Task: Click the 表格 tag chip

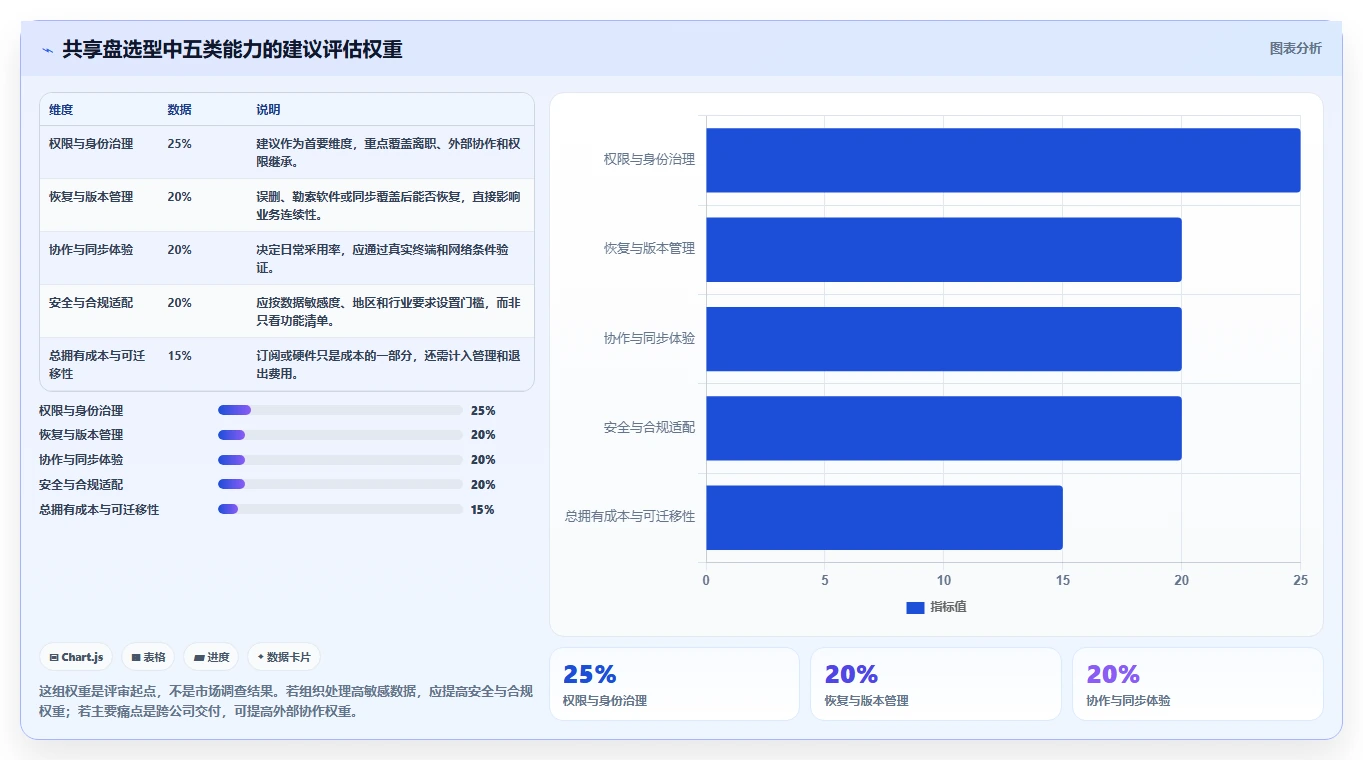Action: click(x=148, y=657)
